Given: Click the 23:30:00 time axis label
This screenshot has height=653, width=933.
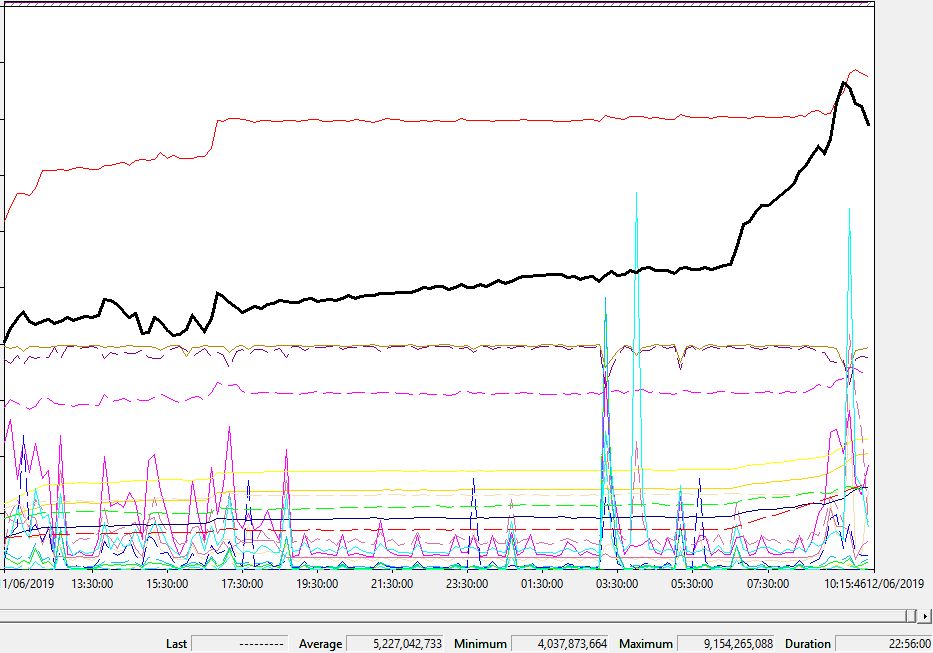Looking at the screenshot, I should point(467,584).
